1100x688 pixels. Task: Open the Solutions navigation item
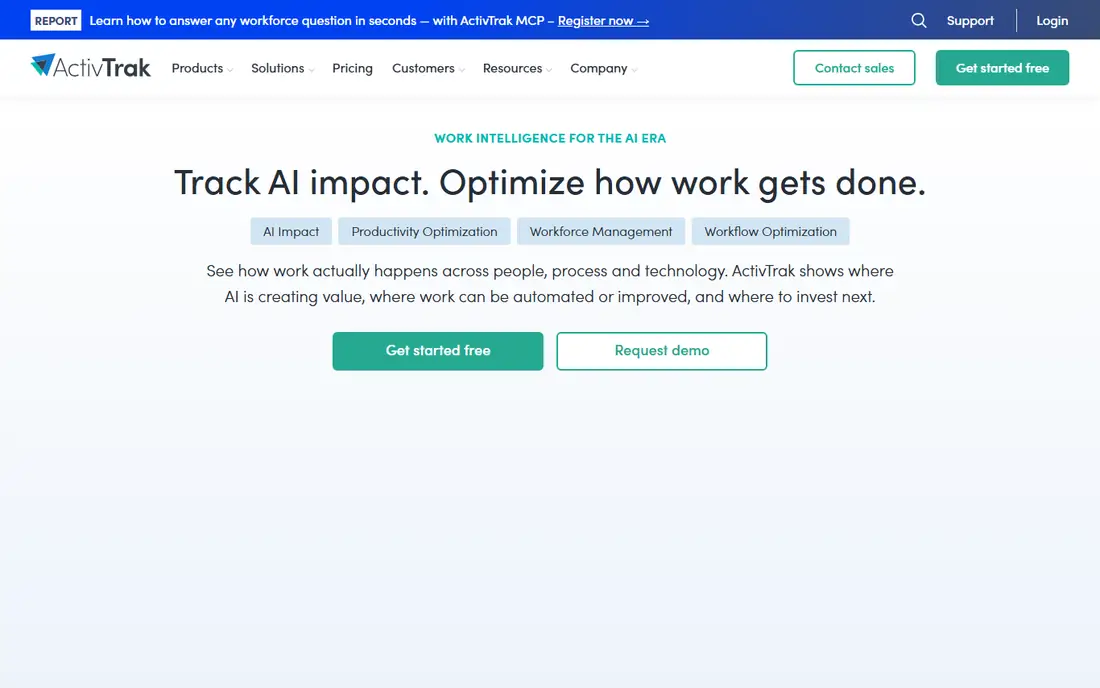[x=278, y=68]
